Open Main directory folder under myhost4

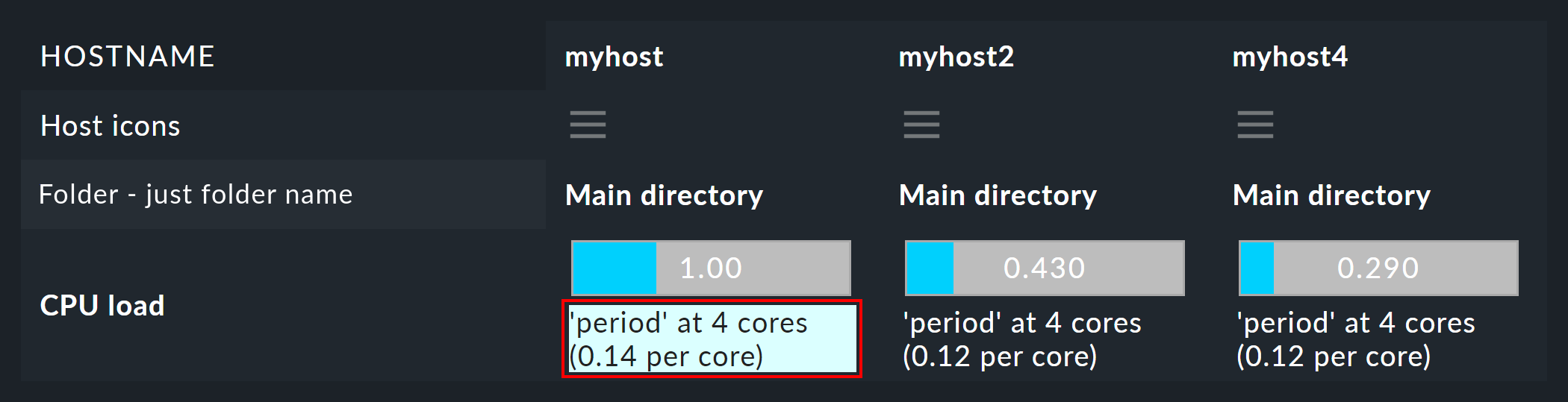[1331, 195]
